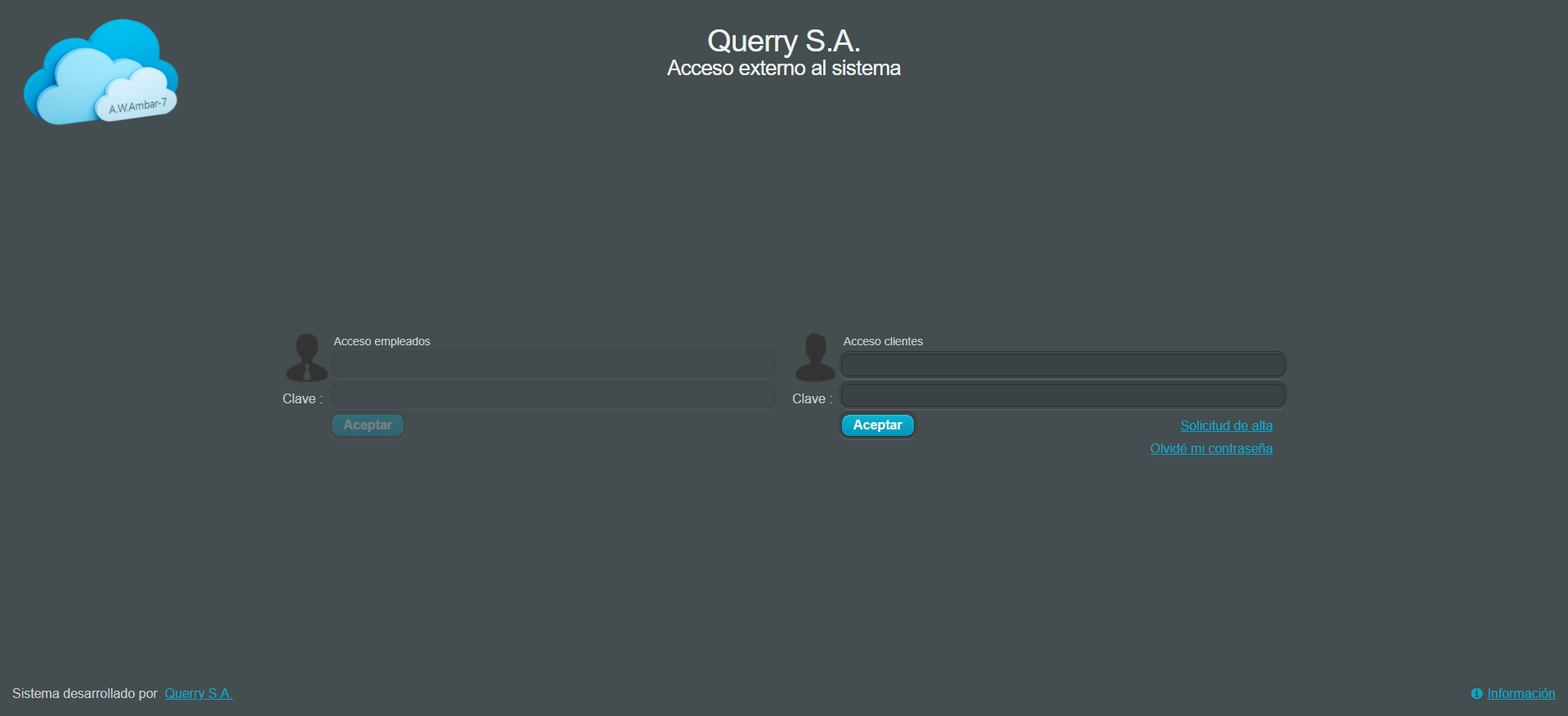
Task: Click the employee silhouette icon with tie
Action: [x=306, y=358]
